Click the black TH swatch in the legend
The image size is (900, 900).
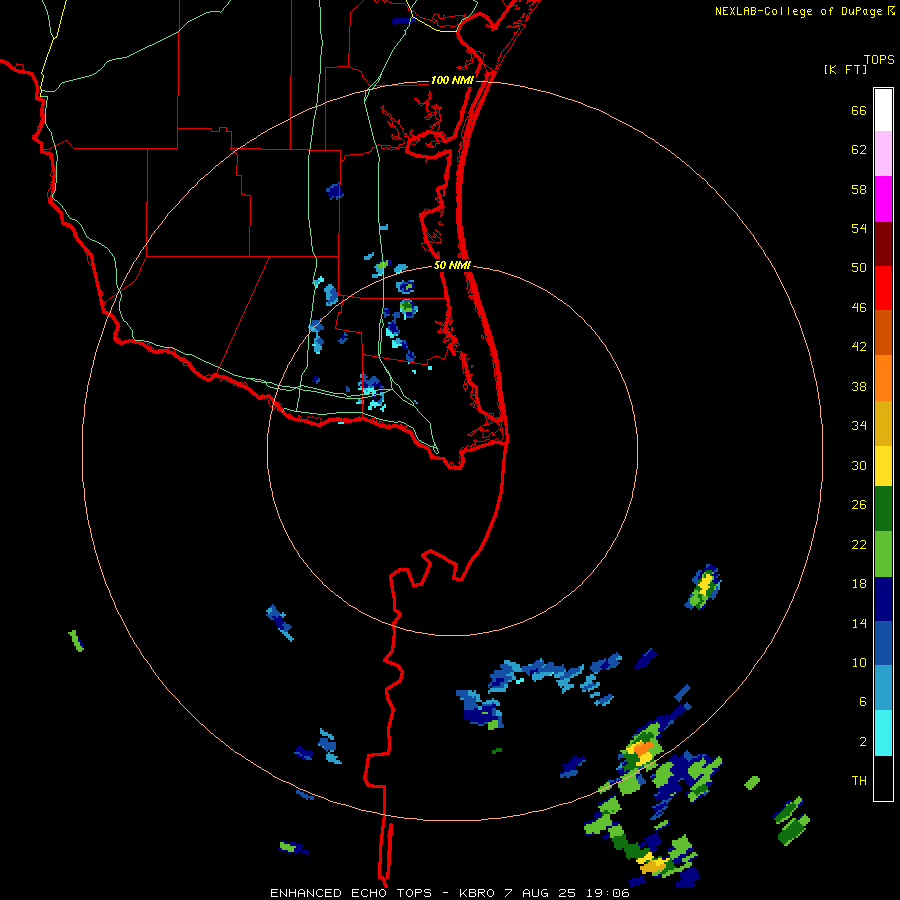click(x=883, y=778)
